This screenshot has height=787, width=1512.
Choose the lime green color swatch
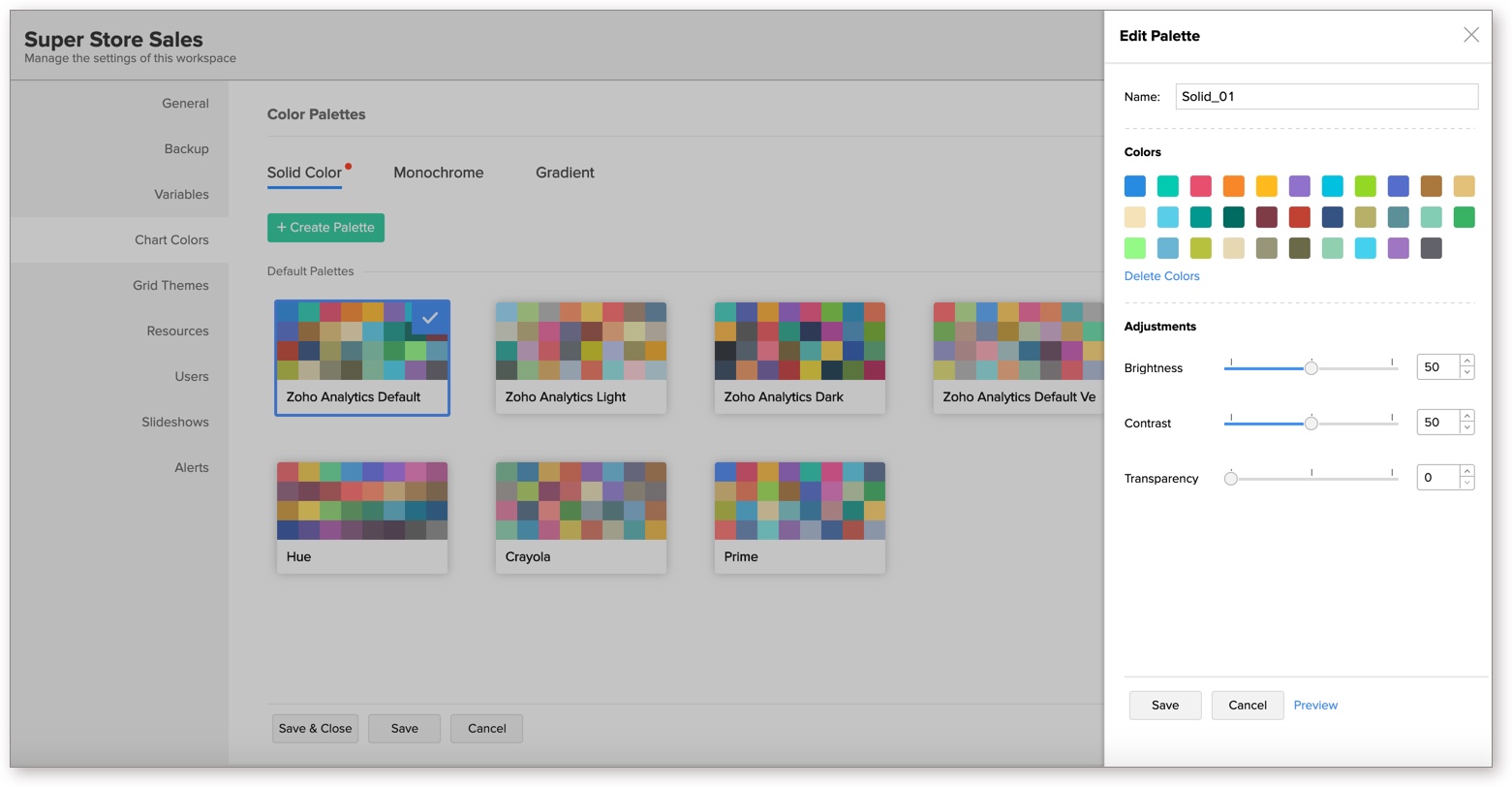[1365, 186]
